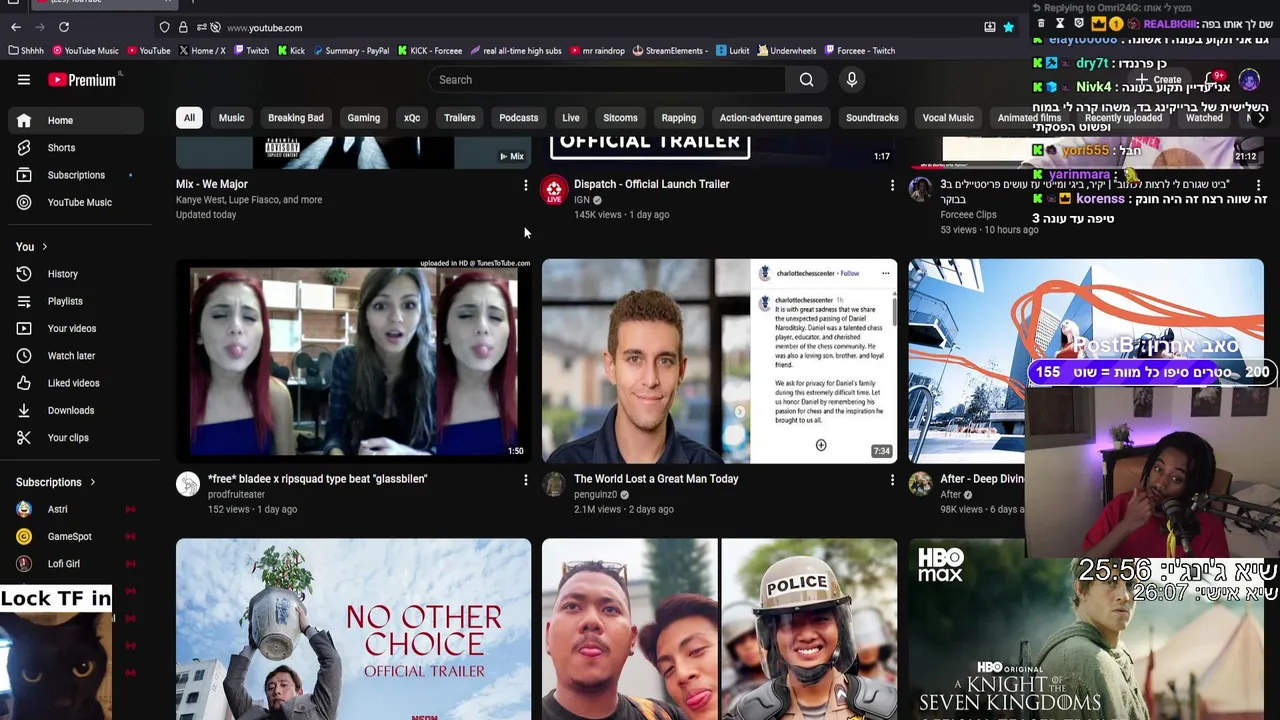Play the No Other Choice trailer thumbnail
The height and width of the screenshot is (720, 1280).
click(354, 629)
